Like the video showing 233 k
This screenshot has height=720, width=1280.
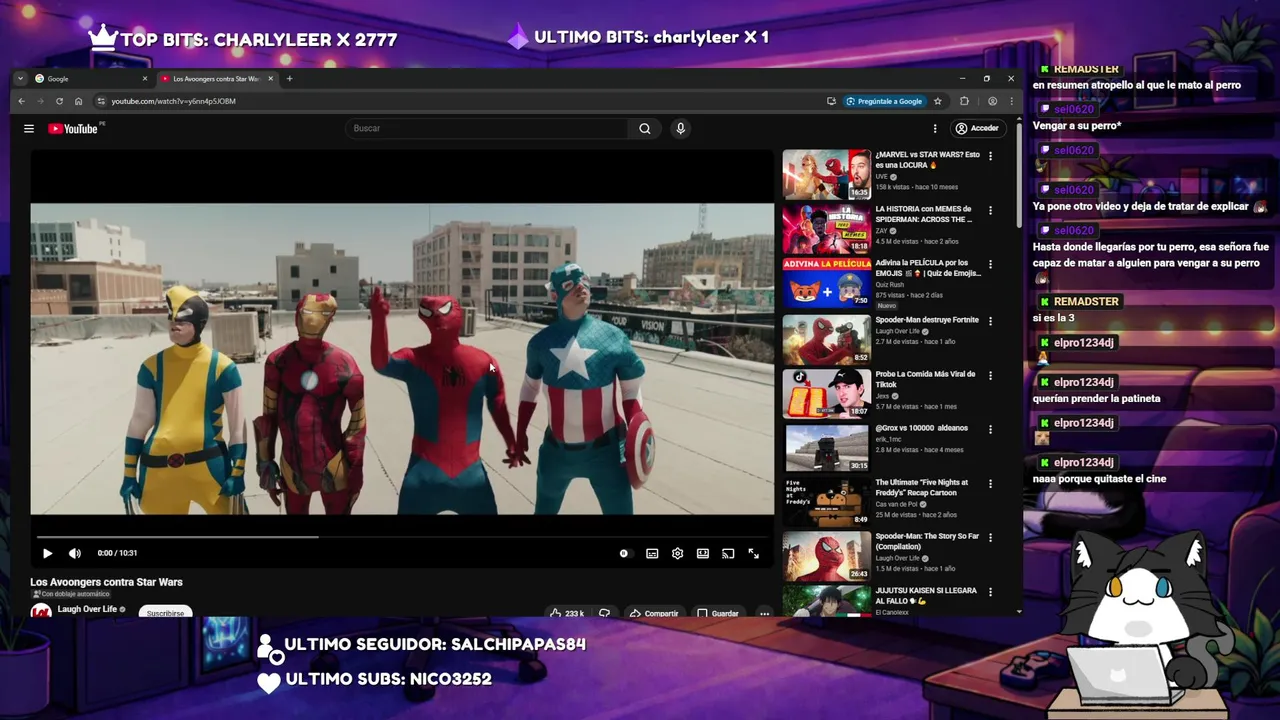[566, 613]
